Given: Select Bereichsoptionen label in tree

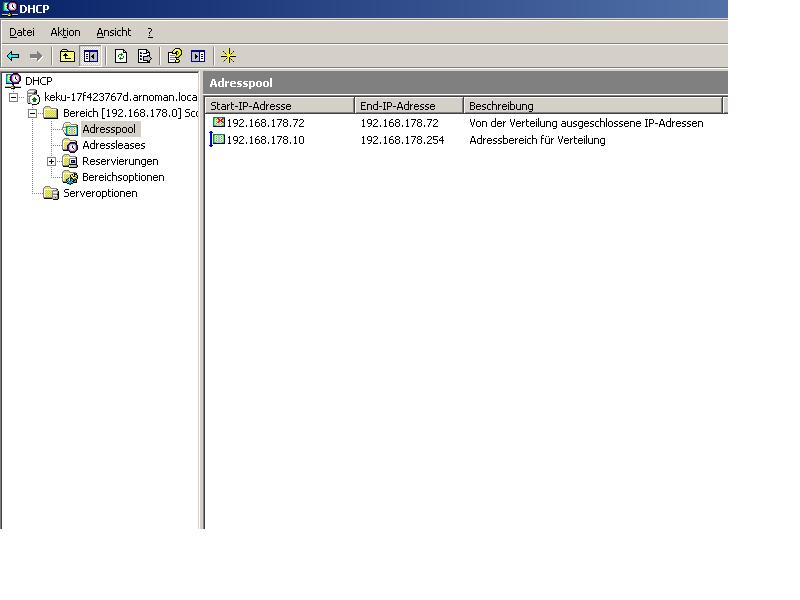Looking at the screenshot, I should click(123, 178).
